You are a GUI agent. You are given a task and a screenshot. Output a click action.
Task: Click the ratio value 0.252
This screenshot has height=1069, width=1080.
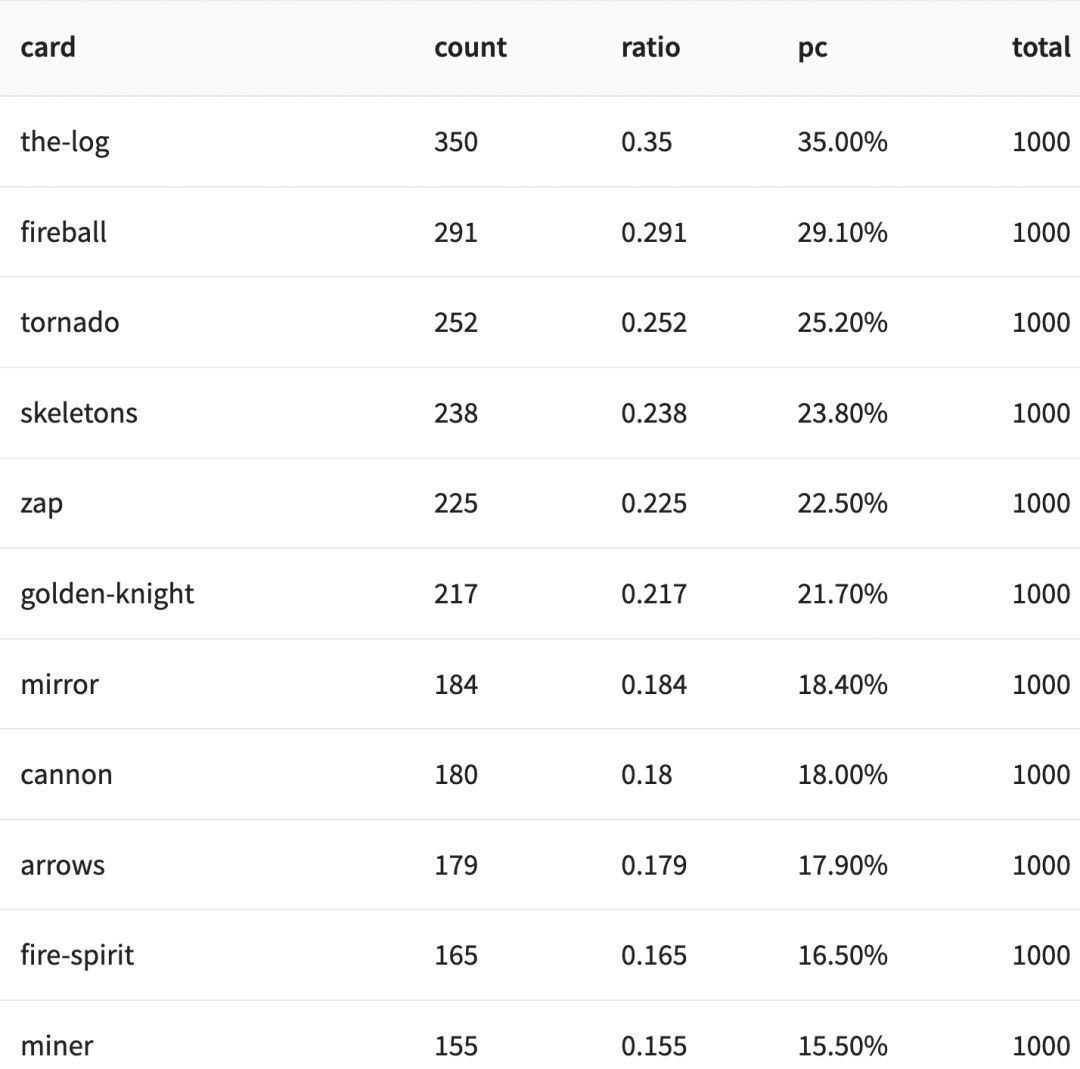[654, 322]
